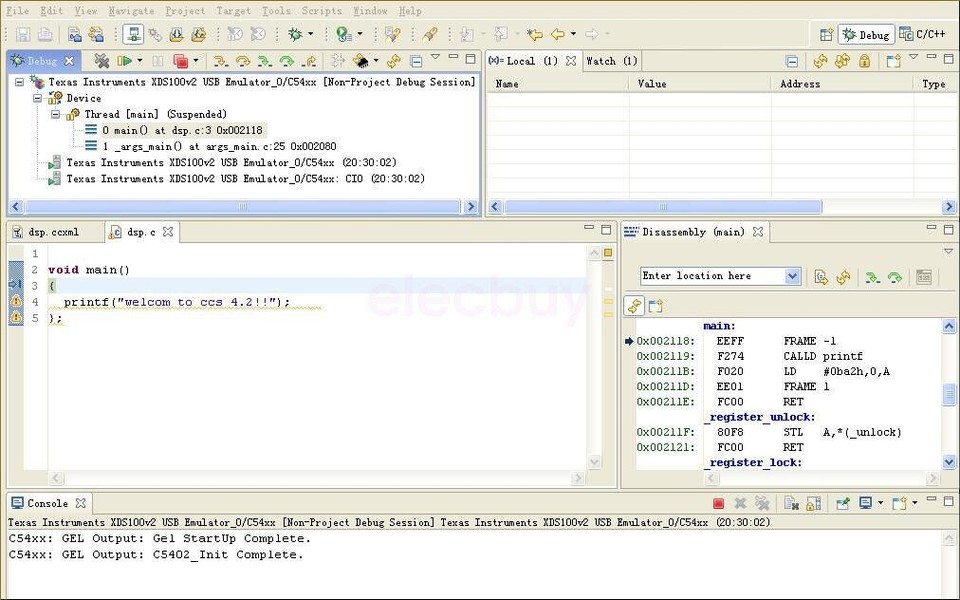
Task: Terminate the debug session with the red square
Action: click(183, 62)
